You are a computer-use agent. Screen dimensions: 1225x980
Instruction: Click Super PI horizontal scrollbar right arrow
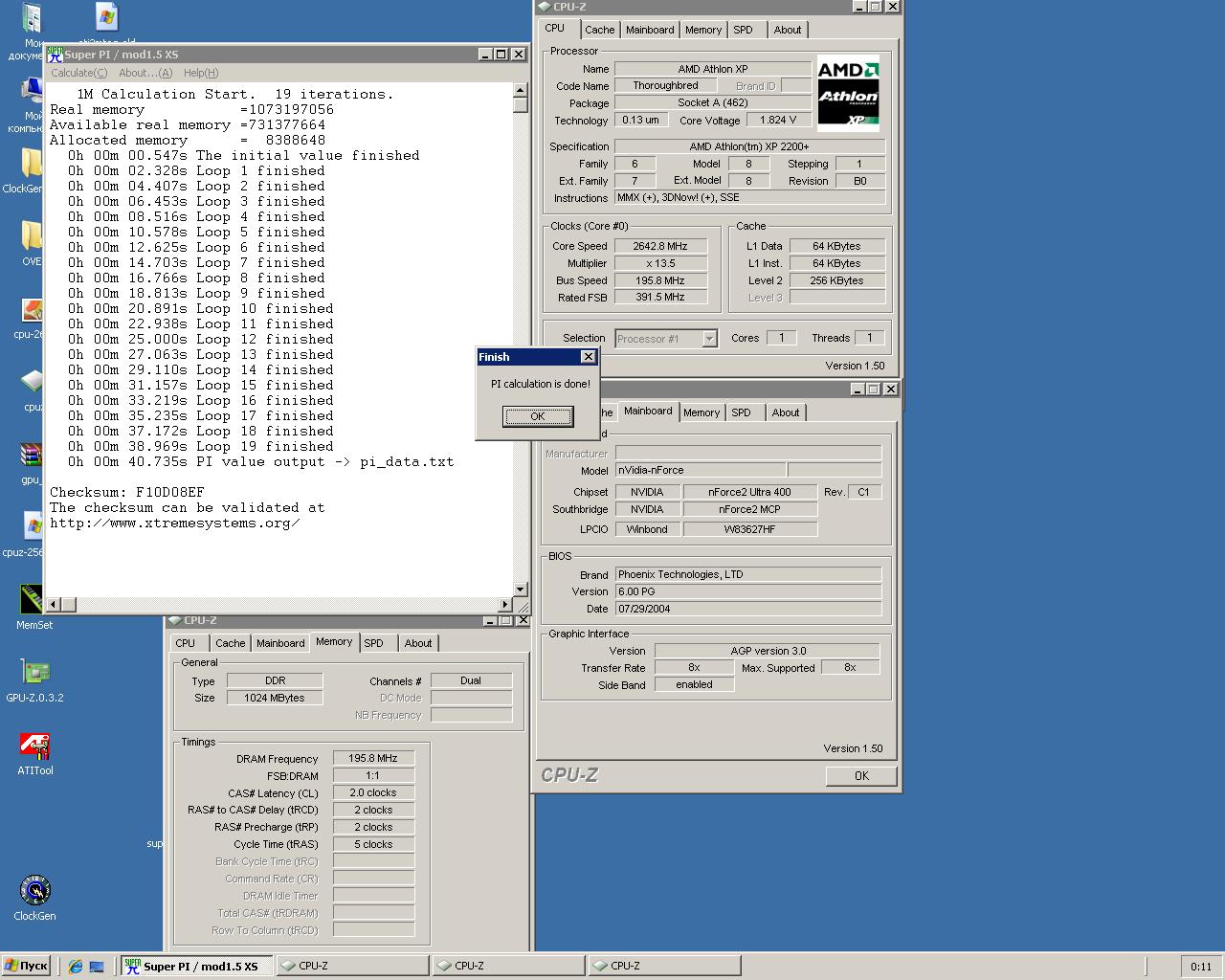coord(506,605)
